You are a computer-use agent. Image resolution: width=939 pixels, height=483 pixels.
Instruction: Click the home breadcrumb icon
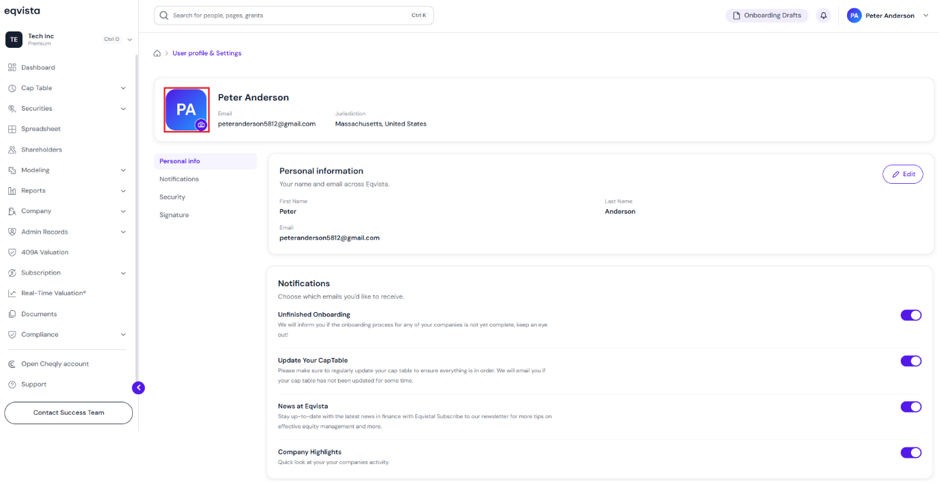[x=157, y=53]
